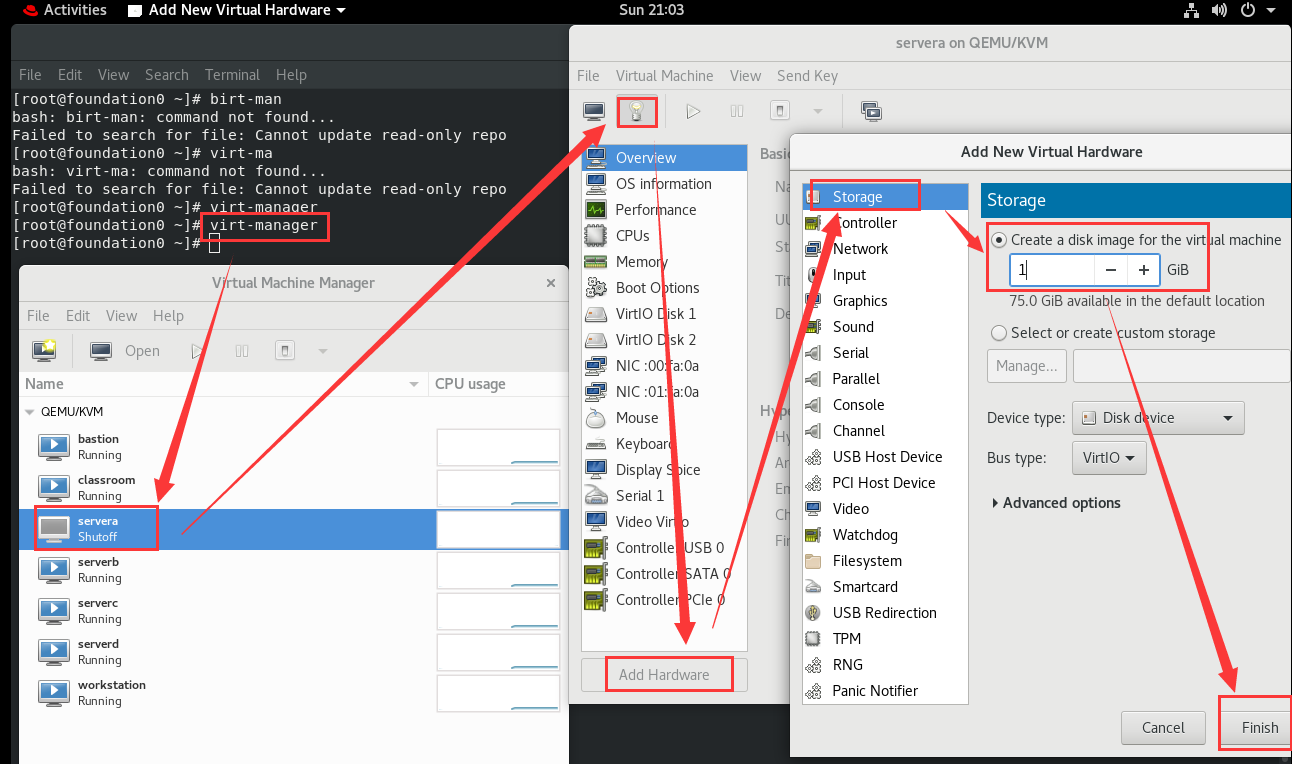
Task: Select the Watchdog hardware type icon
Action: (x=814, y=535)
